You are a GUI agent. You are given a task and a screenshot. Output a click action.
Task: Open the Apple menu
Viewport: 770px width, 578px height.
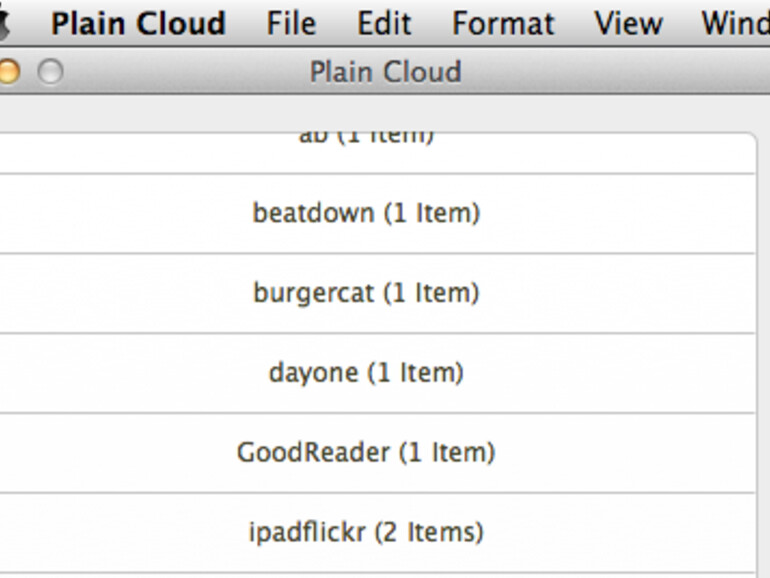pyautogui.click(x=6, y=22)
